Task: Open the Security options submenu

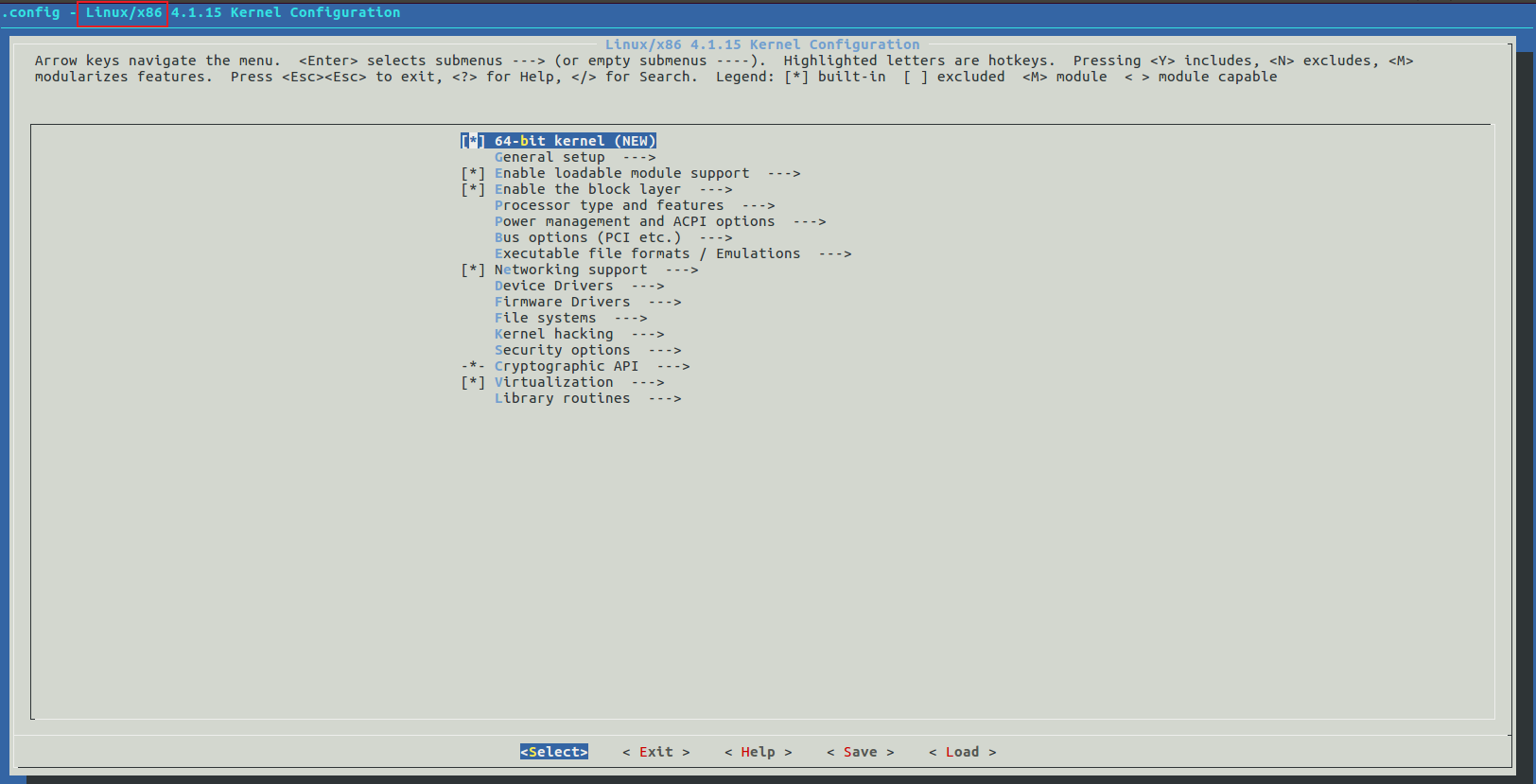Action: point(587,350)
